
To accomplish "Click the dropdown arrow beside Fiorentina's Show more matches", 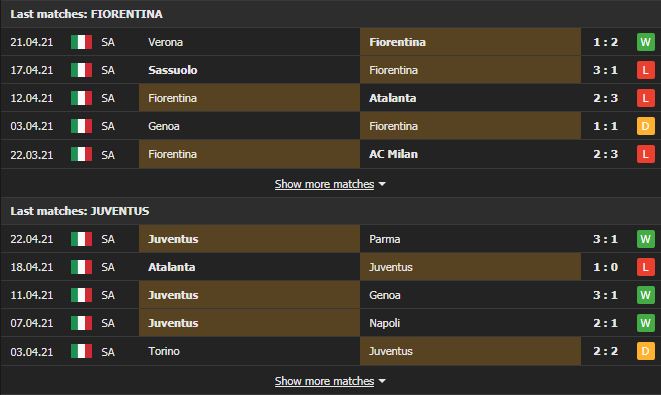I will click(382, 184).
